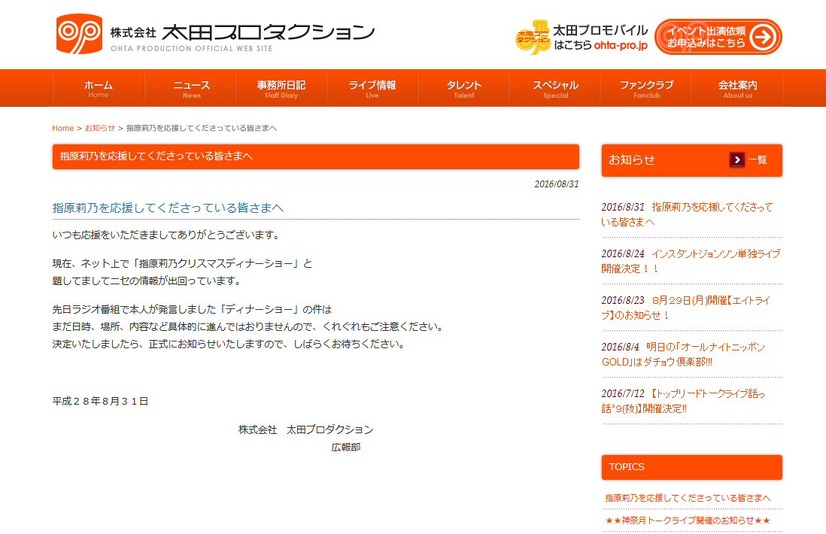Open the 2016/8/24 インスタントジョンソン単独ライブ notice

tap(691, 261)
